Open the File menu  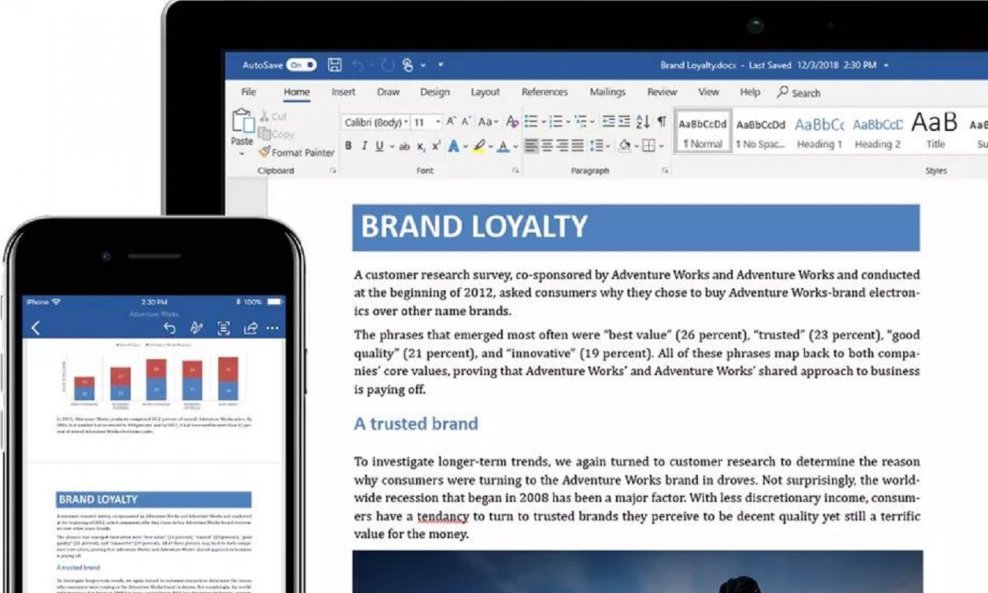click(248, 92)
